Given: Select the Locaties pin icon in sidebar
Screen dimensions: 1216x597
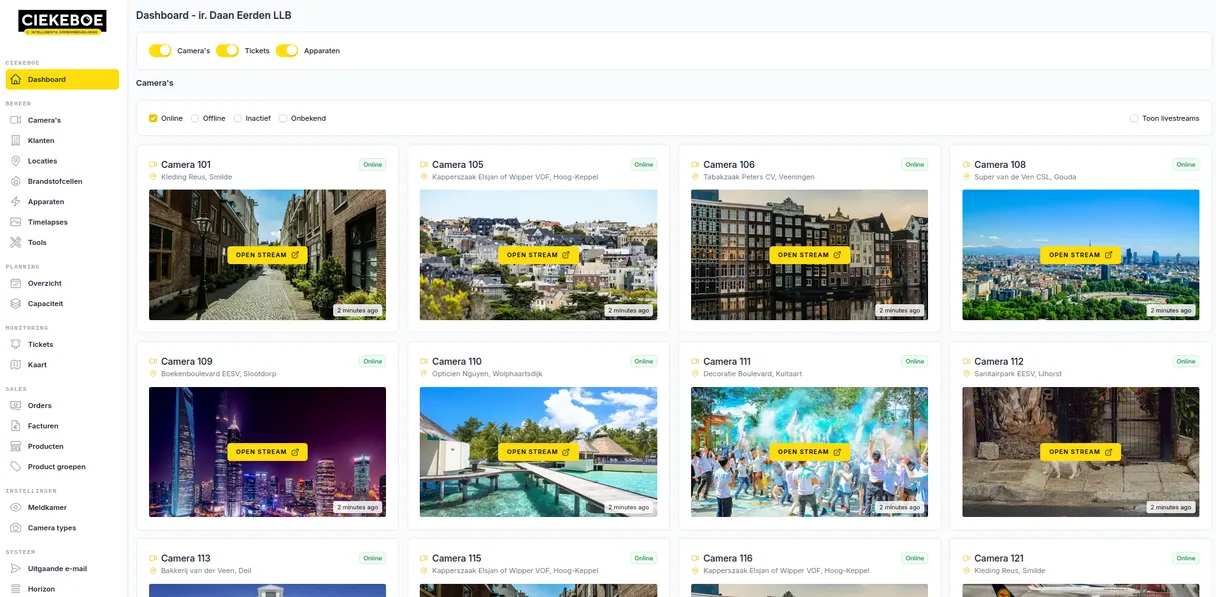Looking at the screenshot, I should click(x=16, y=161).
